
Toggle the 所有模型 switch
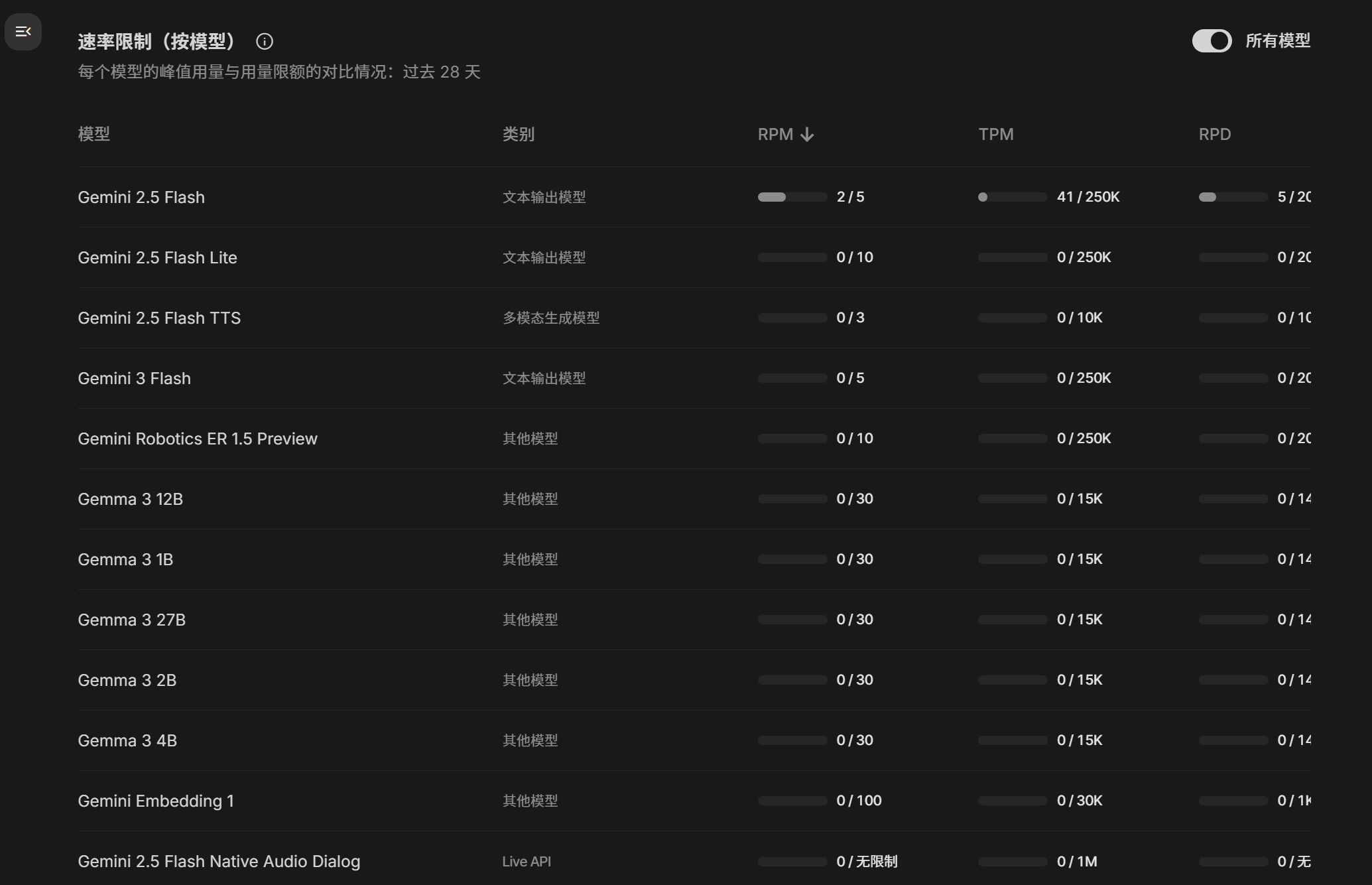pos(1212,41)
